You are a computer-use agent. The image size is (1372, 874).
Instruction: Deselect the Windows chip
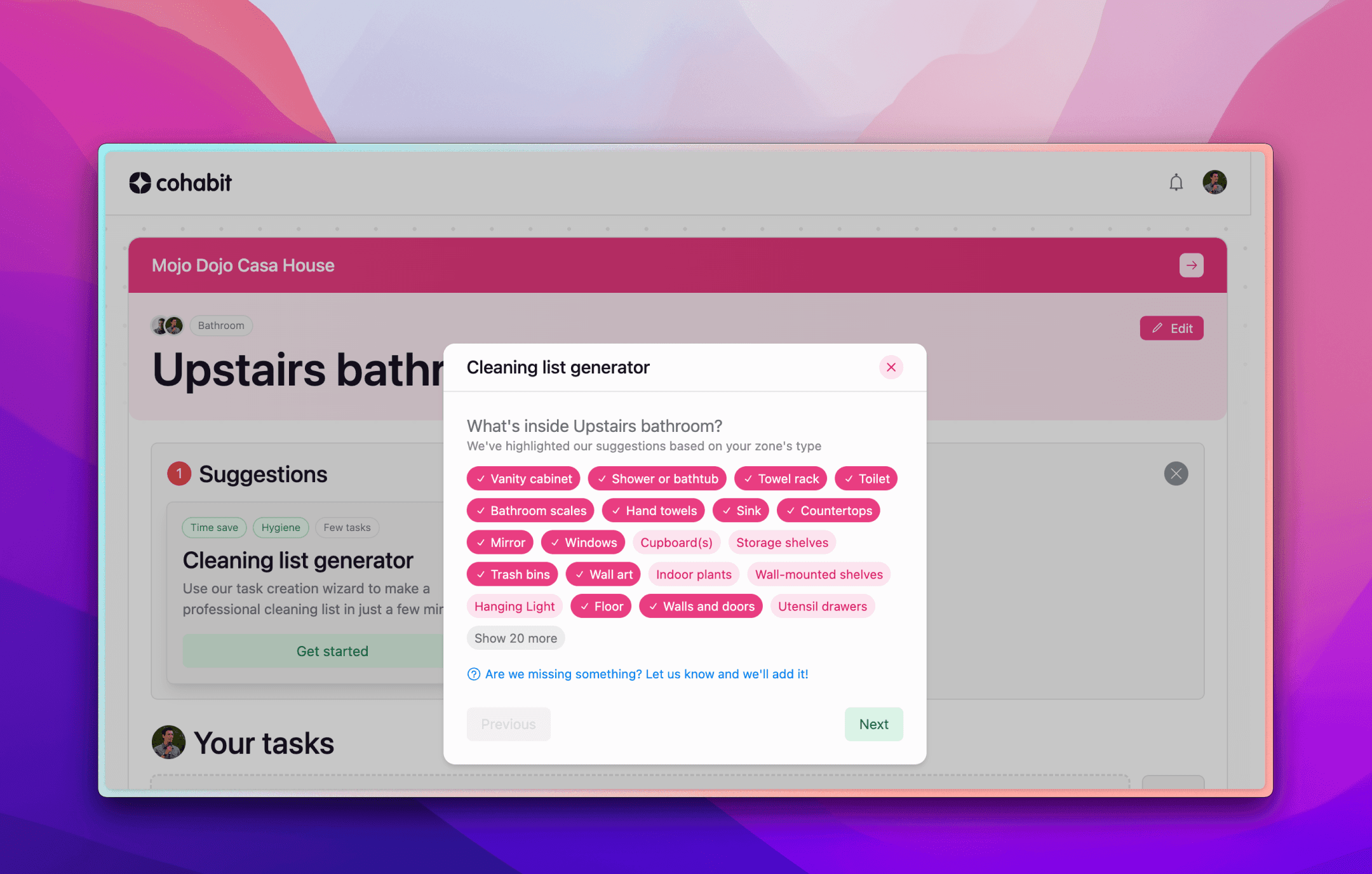point(583,542)
